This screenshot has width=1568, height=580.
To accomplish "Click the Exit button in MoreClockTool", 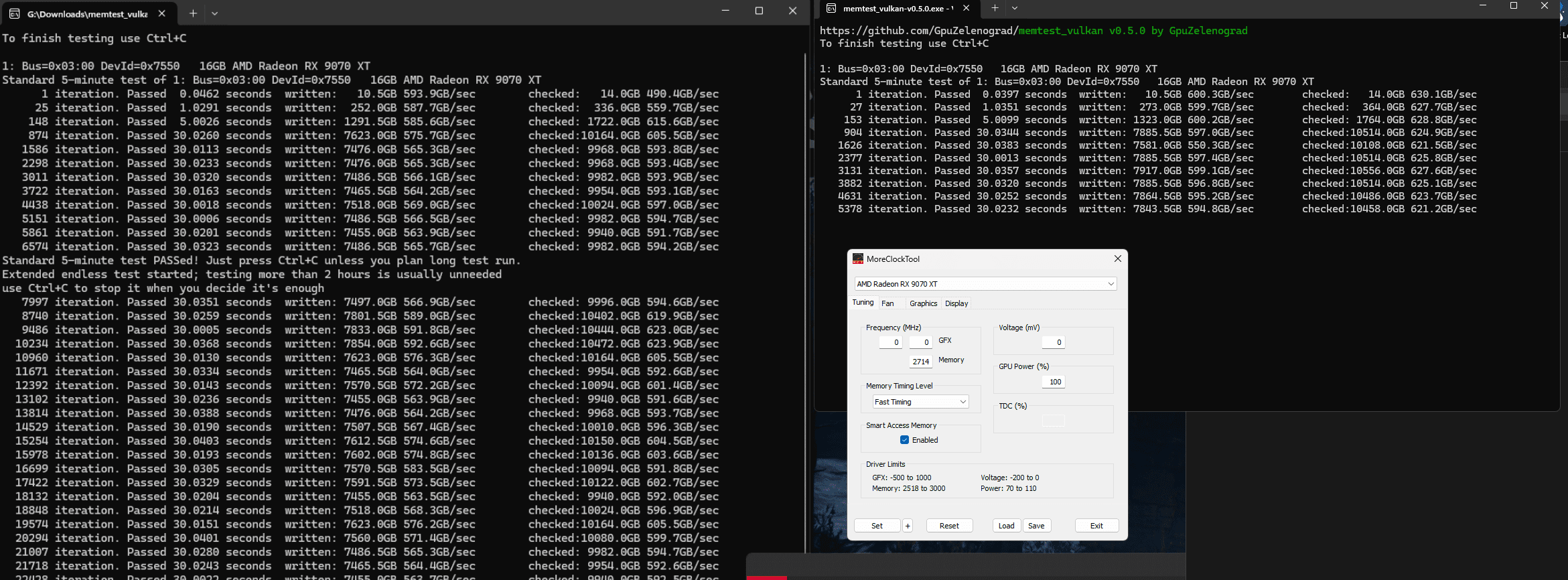I will click(1096, 526).
